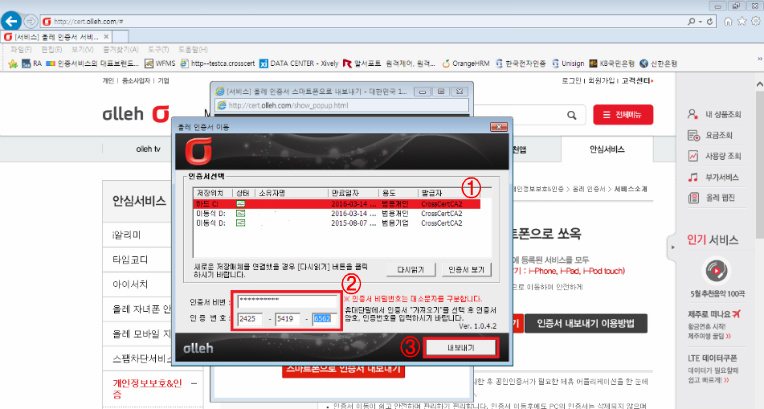Viewport: 764px width, 409px height.
Task: Open the DATA CENTER - Xively bookmark
Action: 299,63
